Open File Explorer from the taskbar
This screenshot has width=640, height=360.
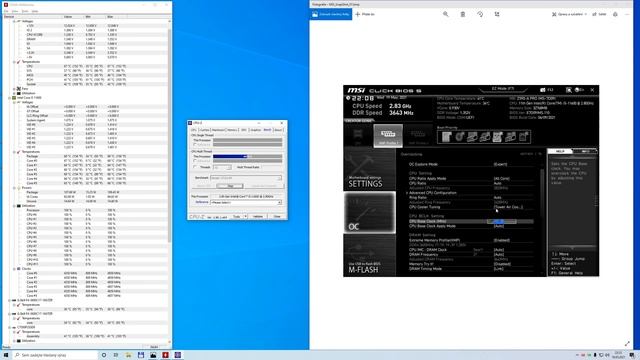128,355
